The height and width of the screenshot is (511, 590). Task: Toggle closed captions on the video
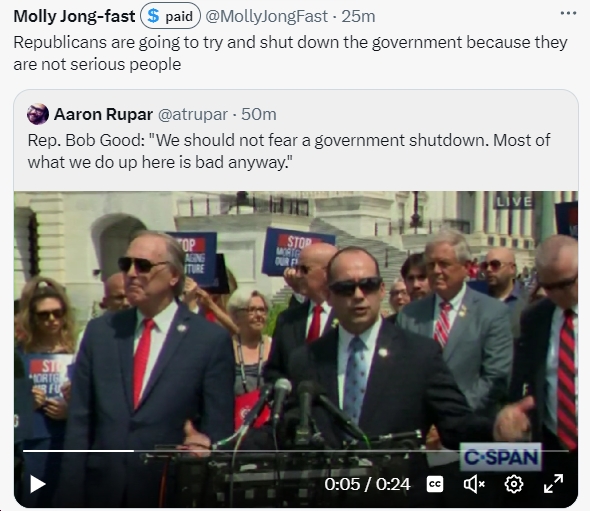click(435, 484)
